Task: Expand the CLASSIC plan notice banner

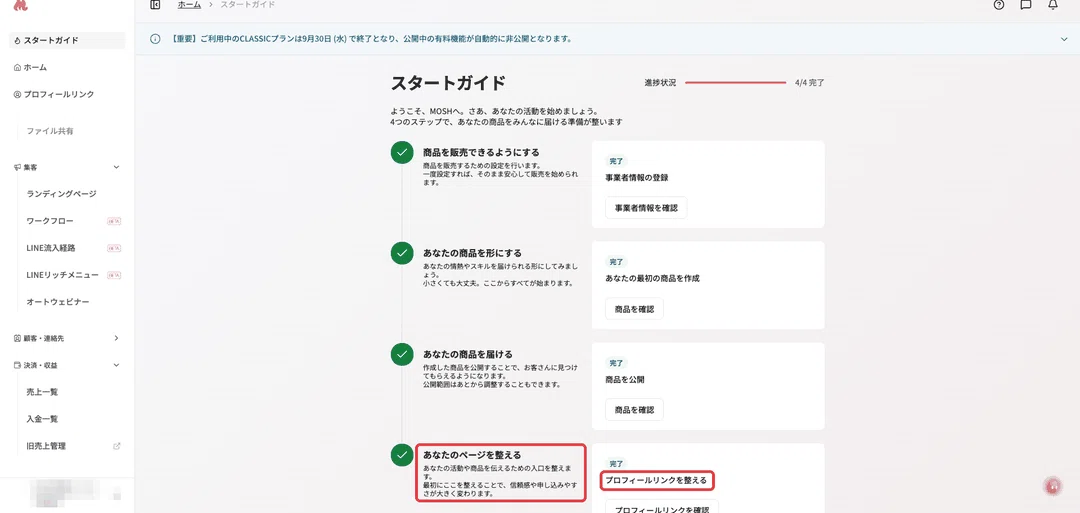Action: 1063,39
